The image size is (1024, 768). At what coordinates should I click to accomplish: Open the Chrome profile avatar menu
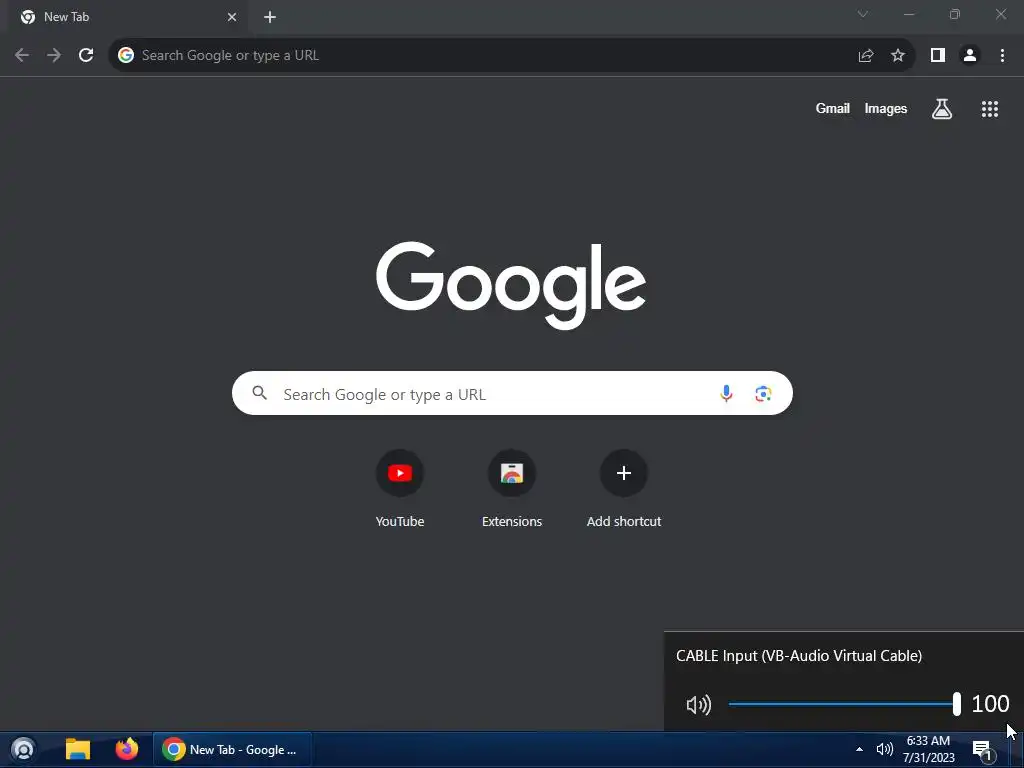tap(970, 56)
